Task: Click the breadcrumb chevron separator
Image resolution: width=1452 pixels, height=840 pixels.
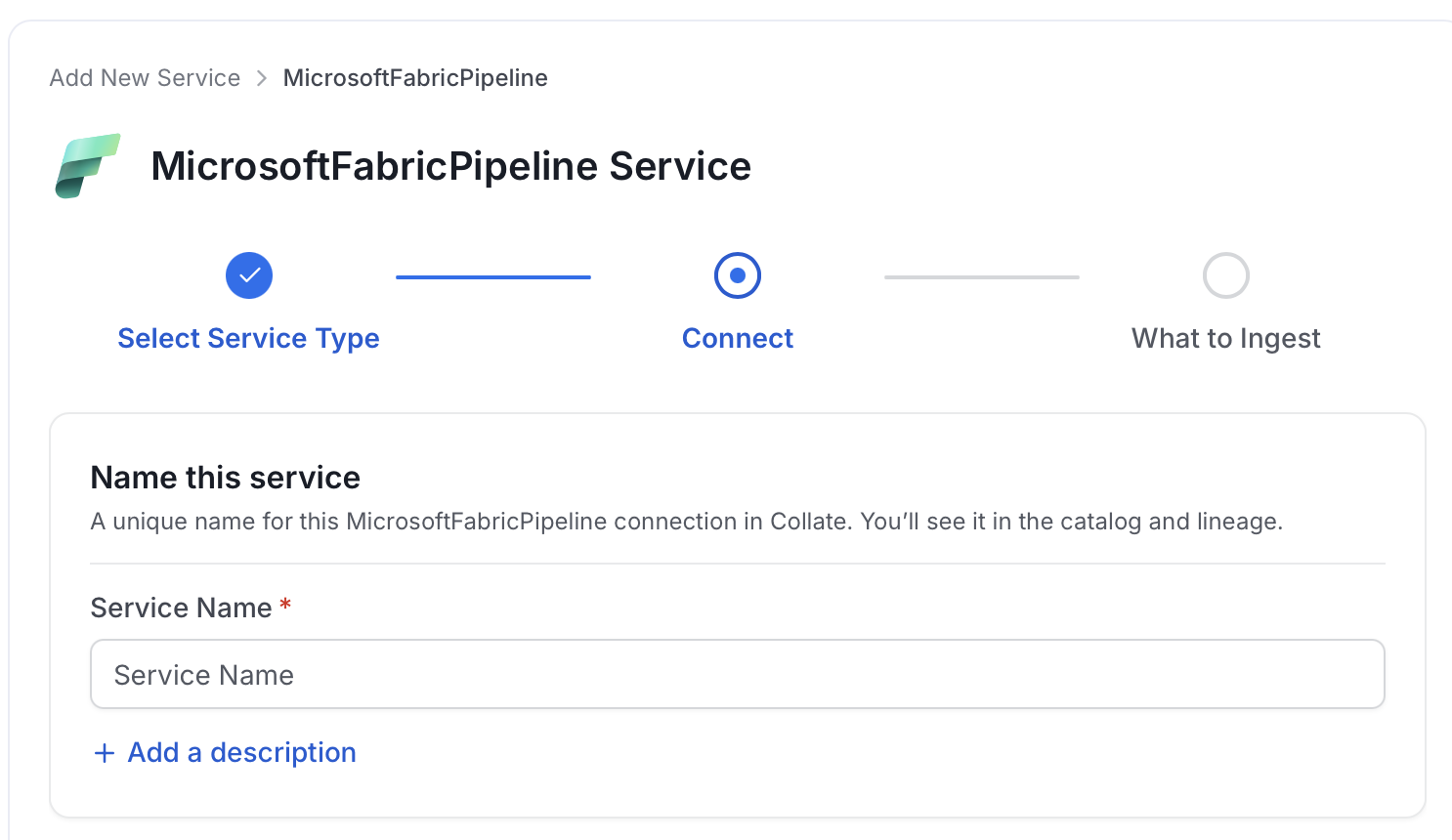Action: 262,78
